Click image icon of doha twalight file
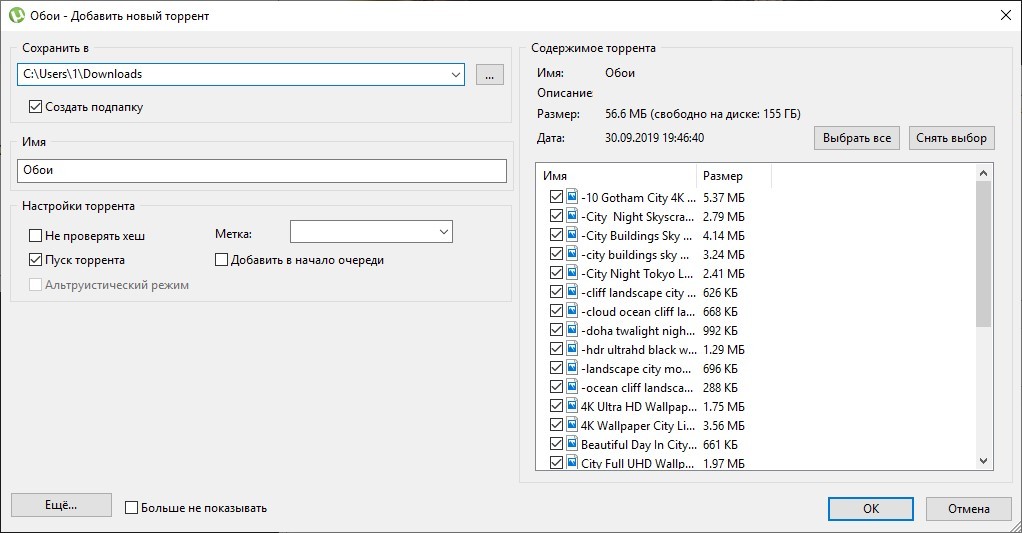The height and width of the screenshot is (533, 1022). [572, 330]
